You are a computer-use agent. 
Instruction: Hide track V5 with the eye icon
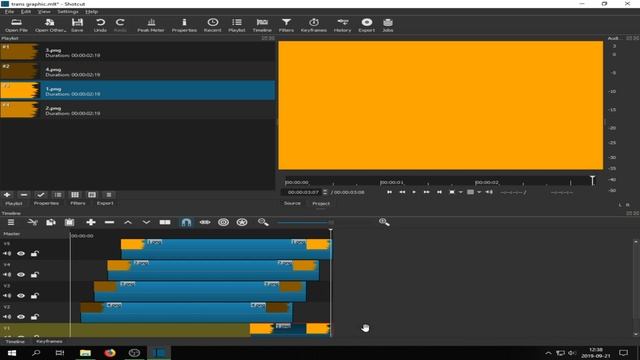click(x=21, y=253)
